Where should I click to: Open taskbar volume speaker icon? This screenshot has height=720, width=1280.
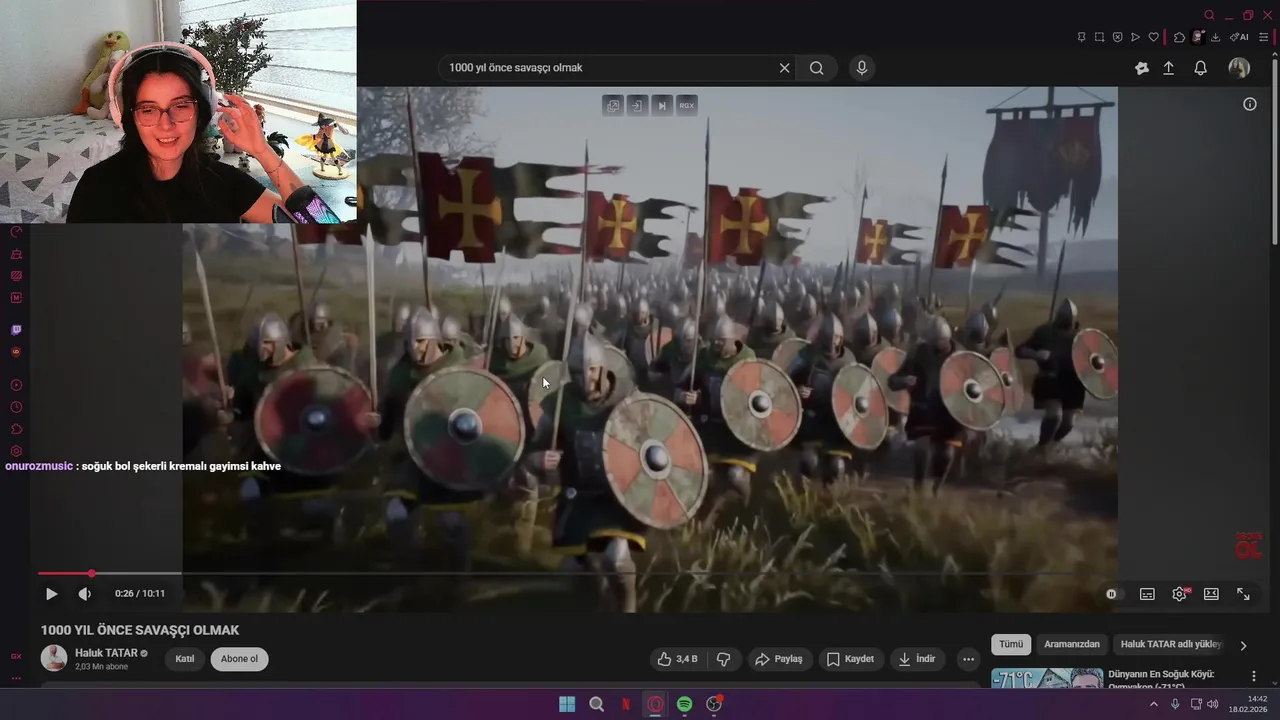(1213, 704)
